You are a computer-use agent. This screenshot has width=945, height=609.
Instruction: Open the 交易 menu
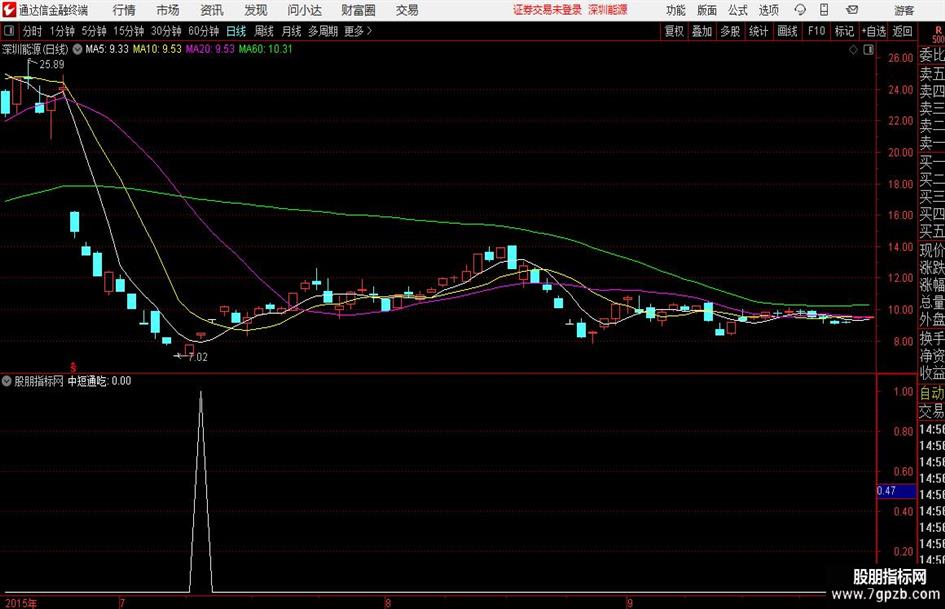[407, 10]
